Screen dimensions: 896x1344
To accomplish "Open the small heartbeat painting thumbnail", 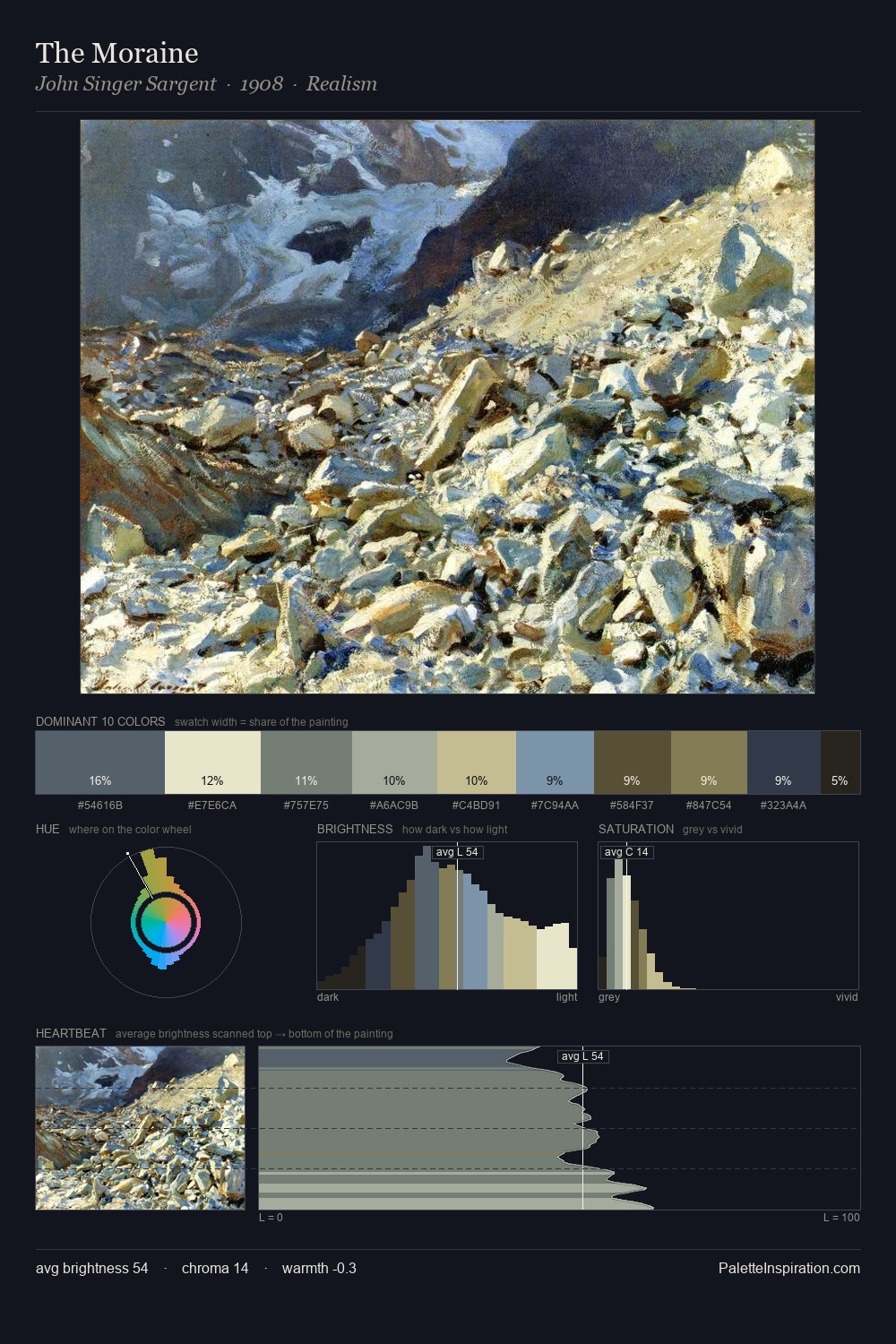I will (140, 1128).
